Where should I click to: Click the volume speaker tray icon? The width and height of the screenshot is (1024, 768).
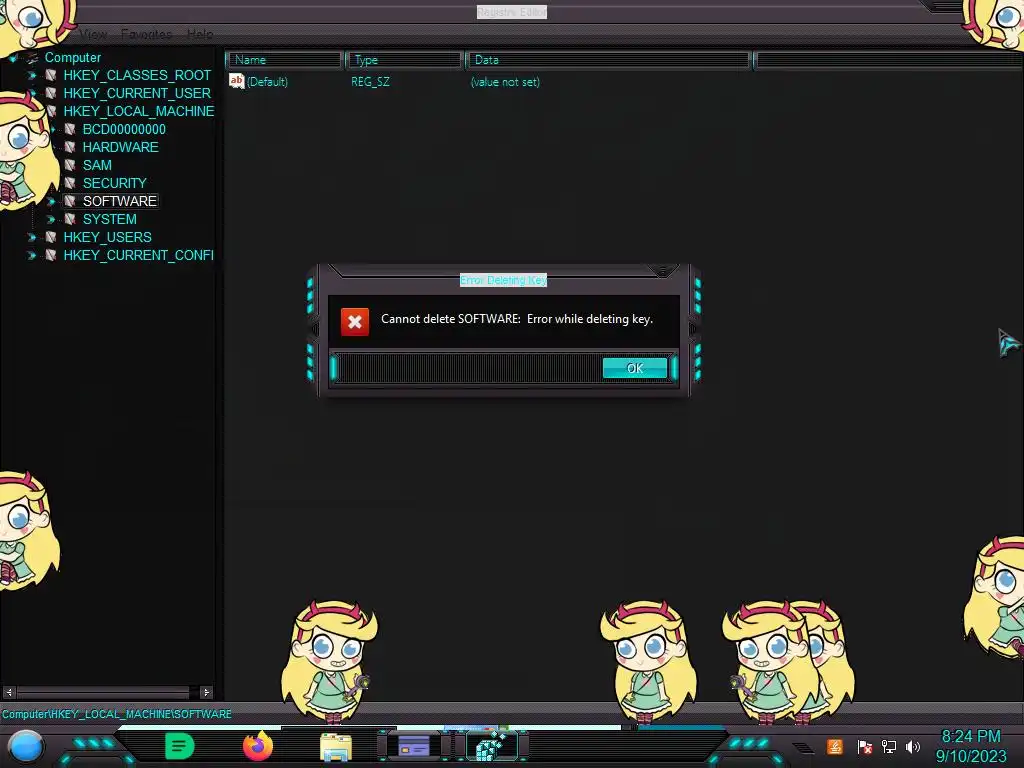click(x=913, y=746)
